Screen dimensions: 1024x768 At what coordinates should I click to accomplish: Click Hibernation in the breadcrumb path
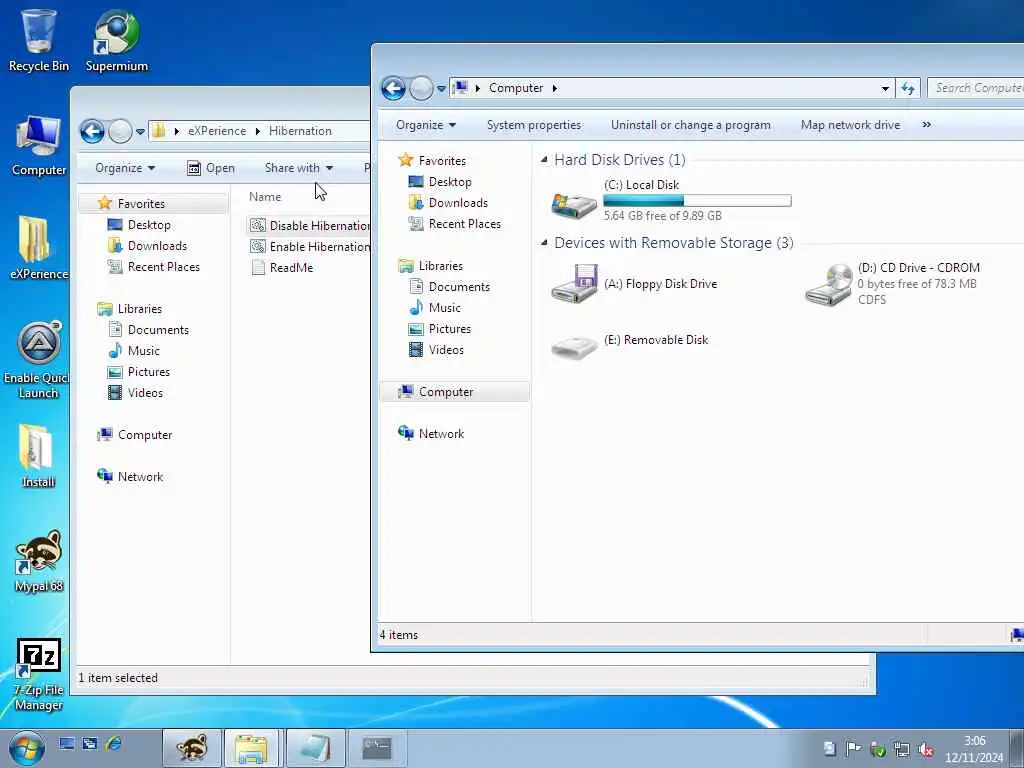click(300, 131)
